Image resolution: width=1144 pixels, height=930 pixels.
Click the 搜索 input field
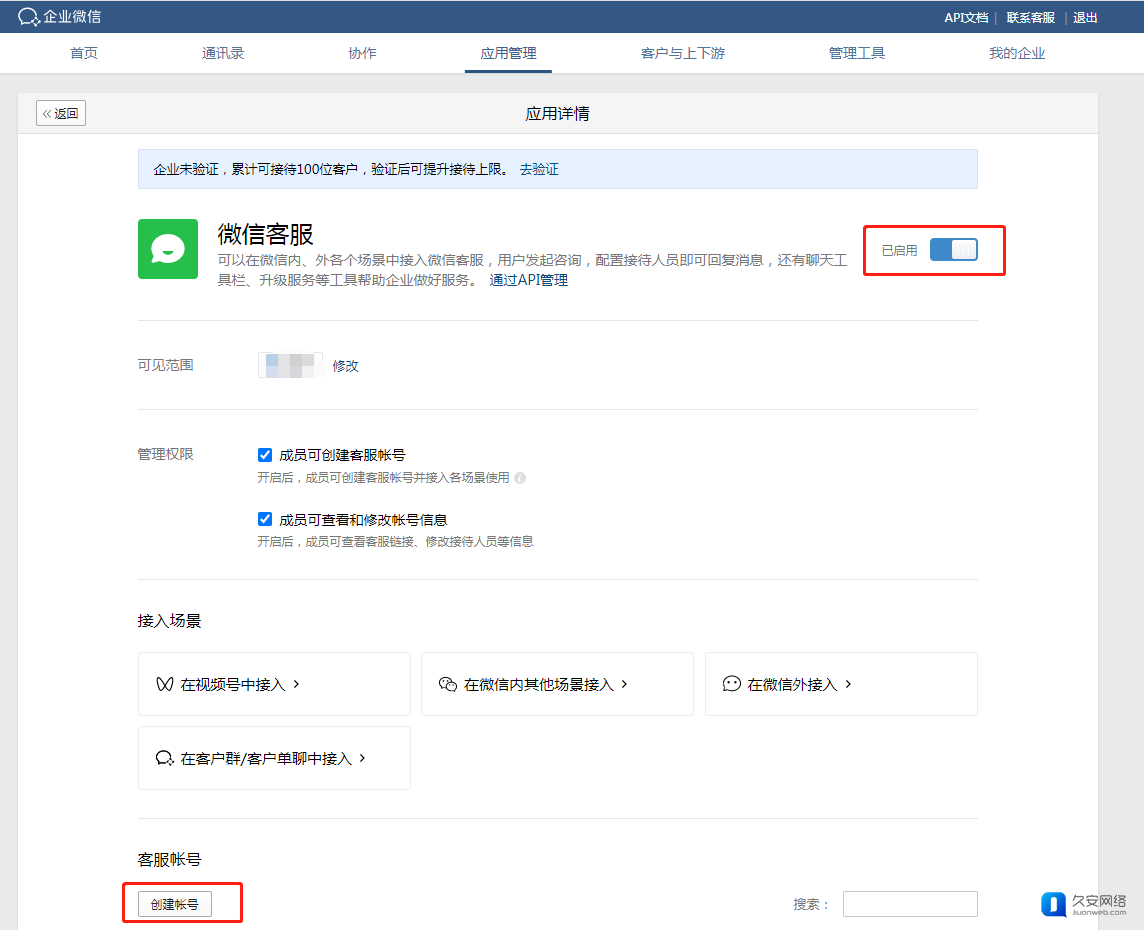pyautogui.click(x=909, y=904)
